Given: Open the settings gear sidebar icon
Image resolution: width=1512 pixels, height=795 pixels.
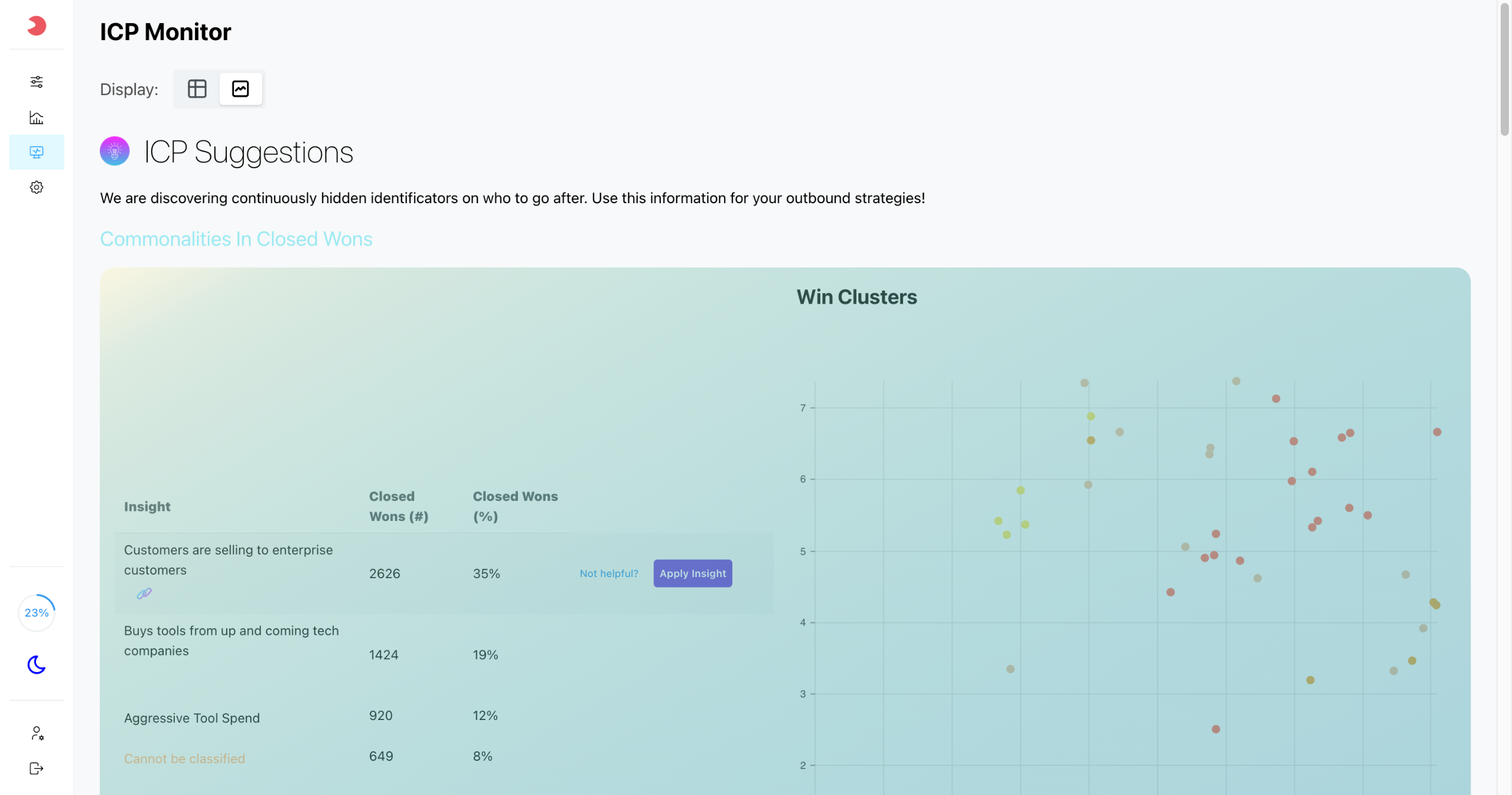Looking at the screenshot, I should point(37,187).
